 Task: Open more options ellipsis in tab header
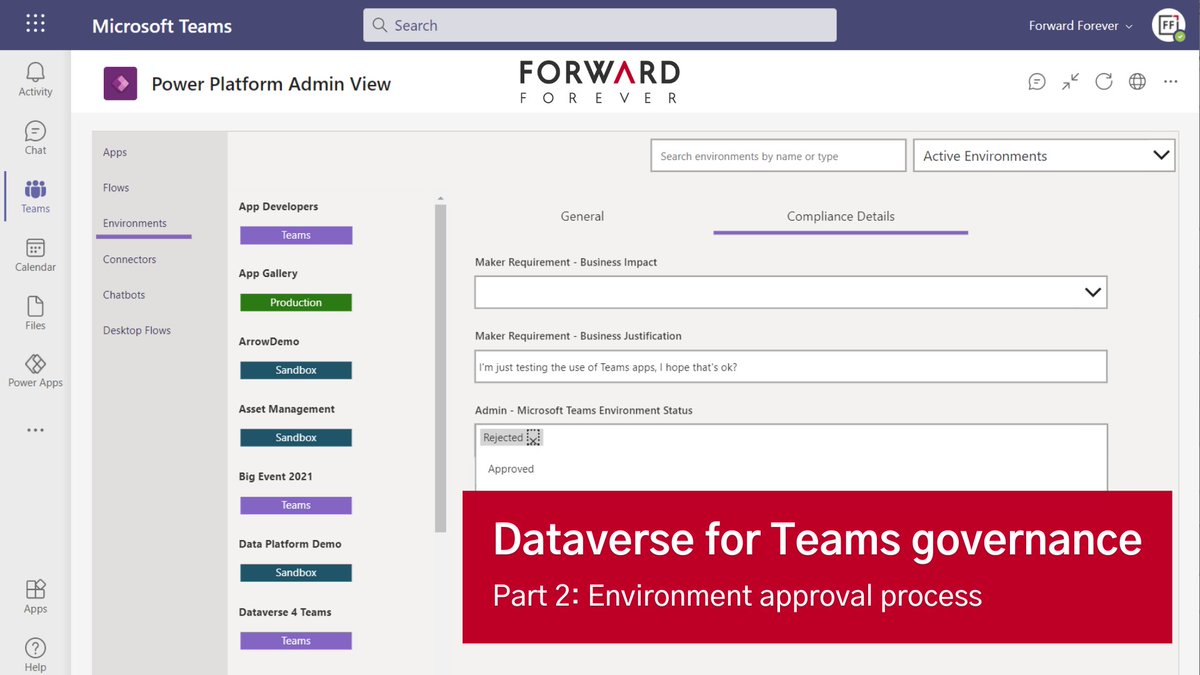tap(1170, 82)
